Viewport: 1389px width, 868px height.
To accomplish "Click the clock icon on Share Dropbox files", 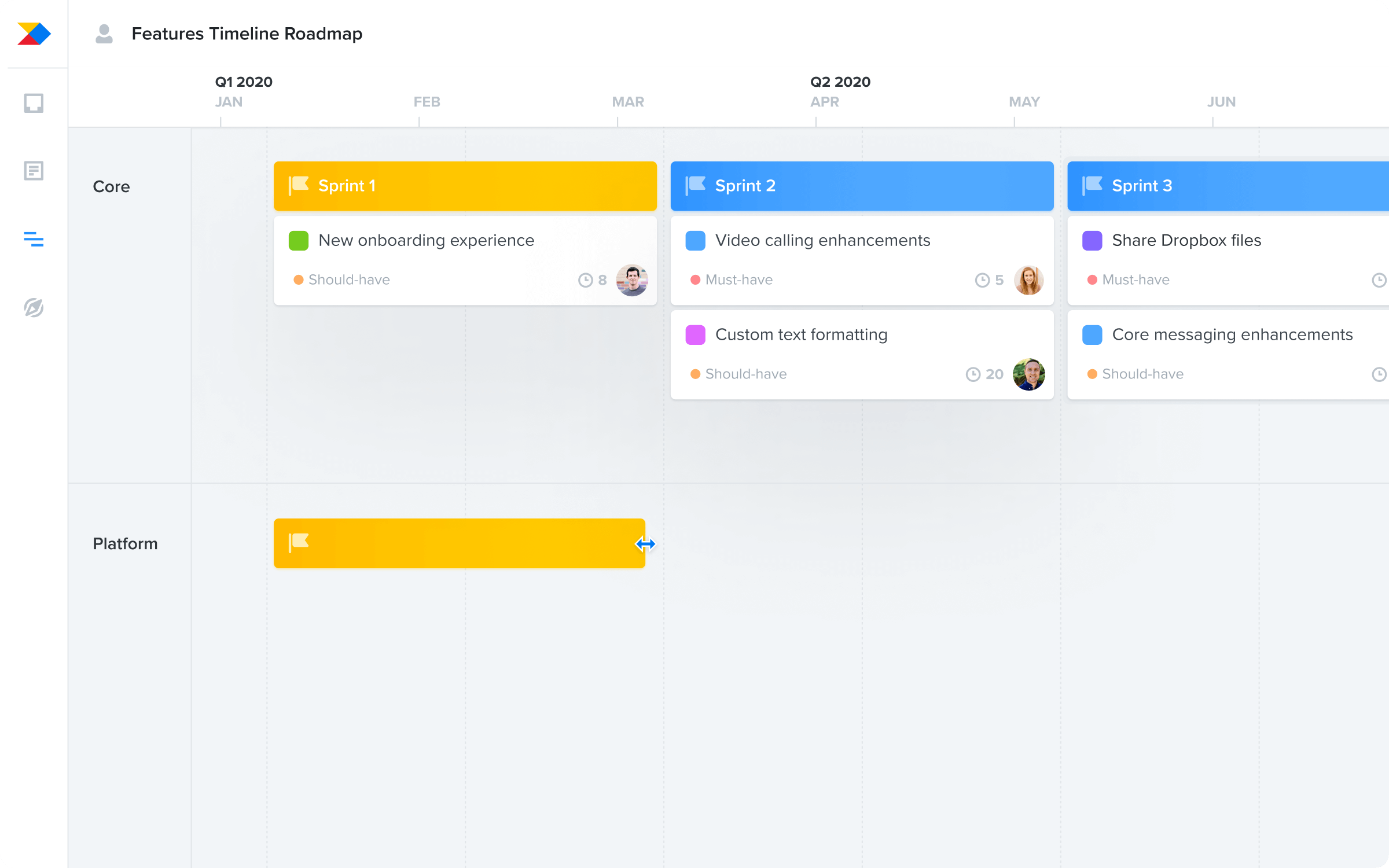I will 1380,280.
